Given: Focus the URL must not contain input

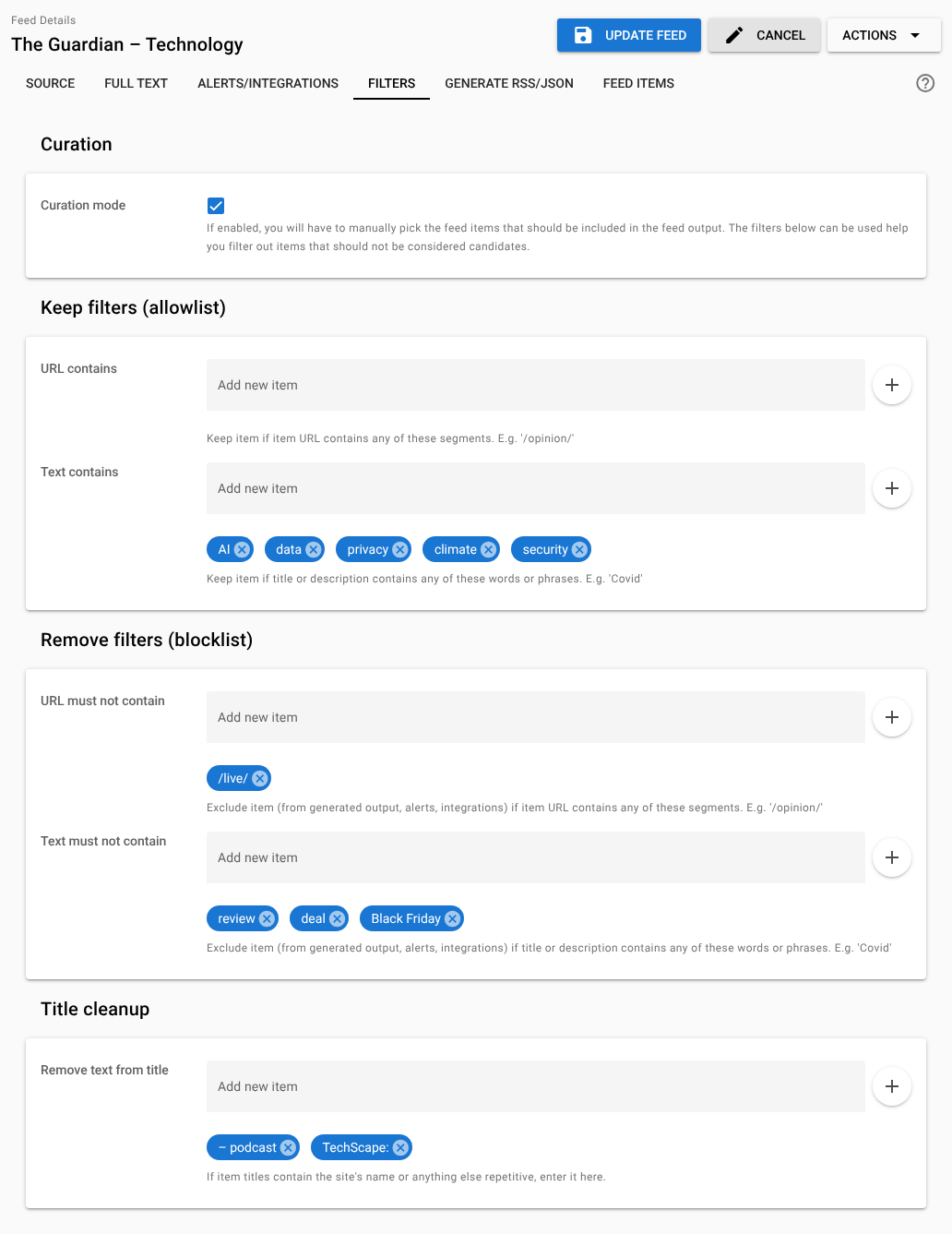Looking at the screenshot, I should 536,717.
